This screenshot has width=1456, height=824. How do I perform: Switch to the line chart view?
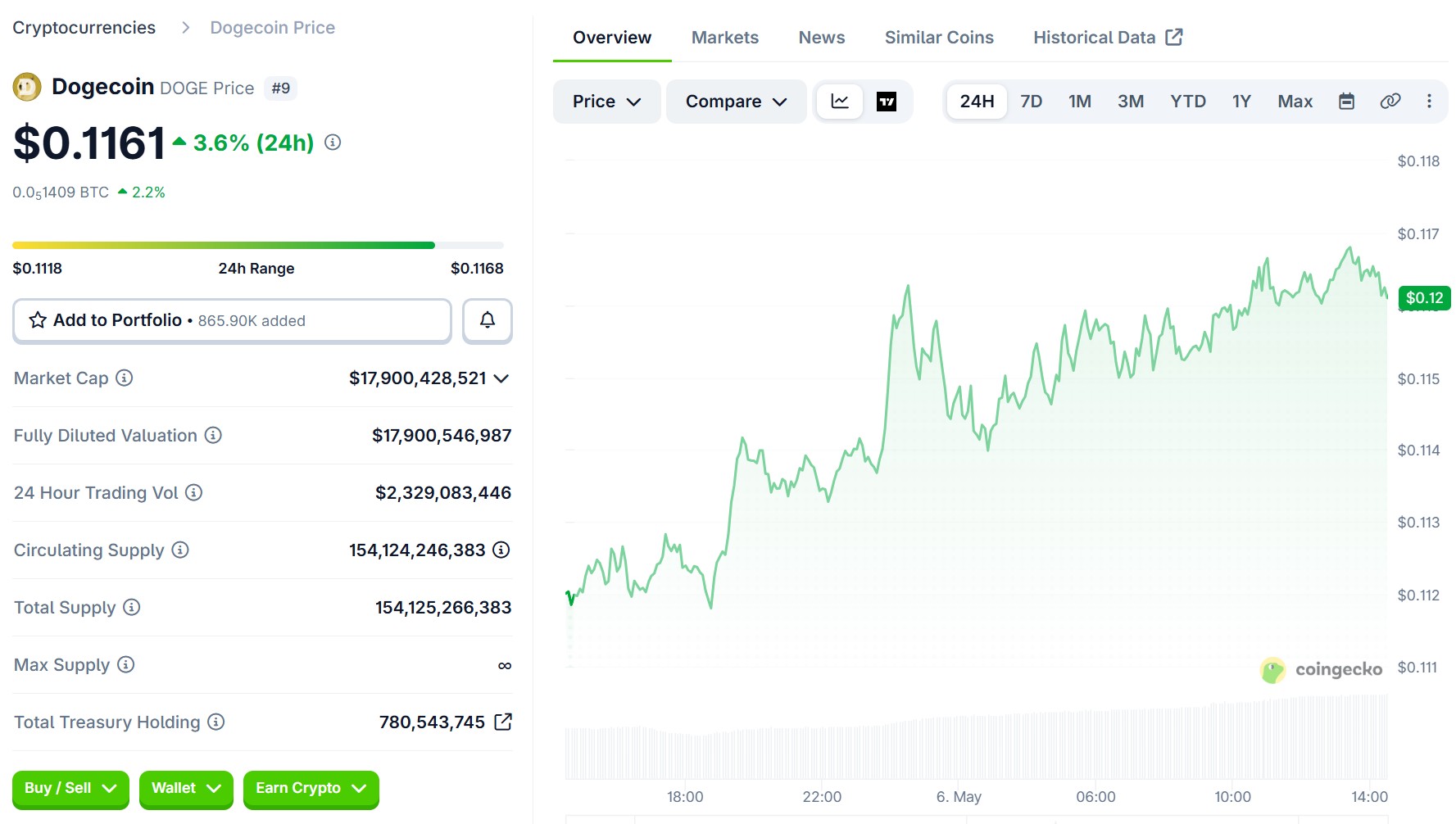coord(840,102)
